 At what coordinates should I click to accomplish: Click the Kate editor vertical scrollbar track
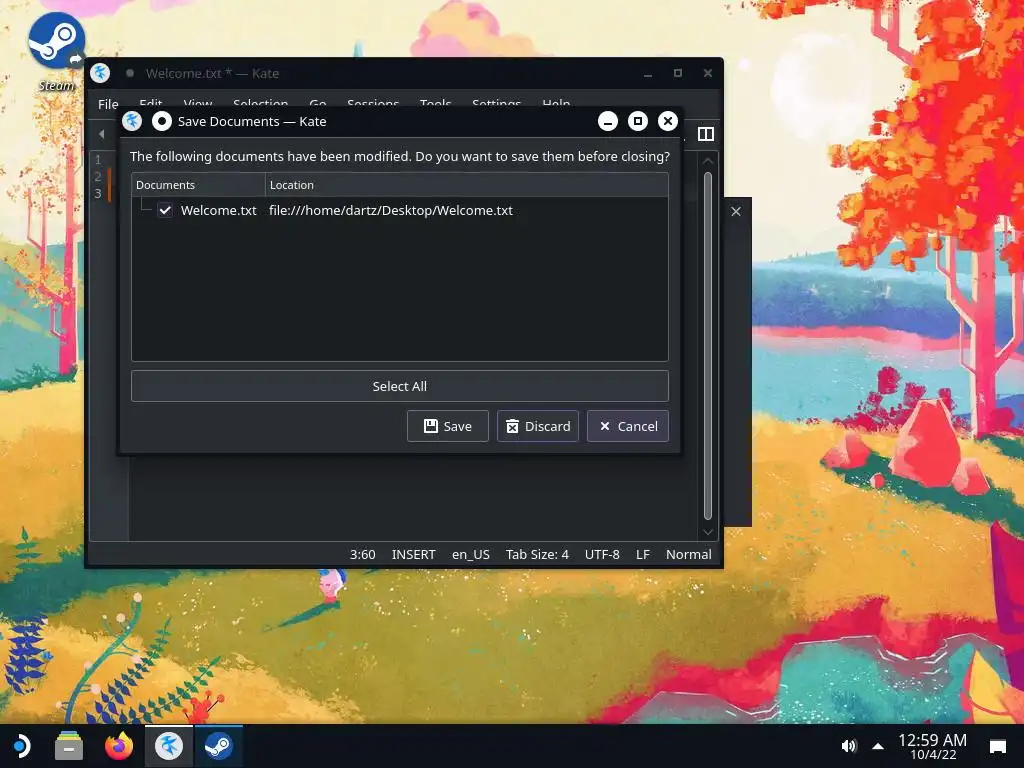tap(708, 346)
